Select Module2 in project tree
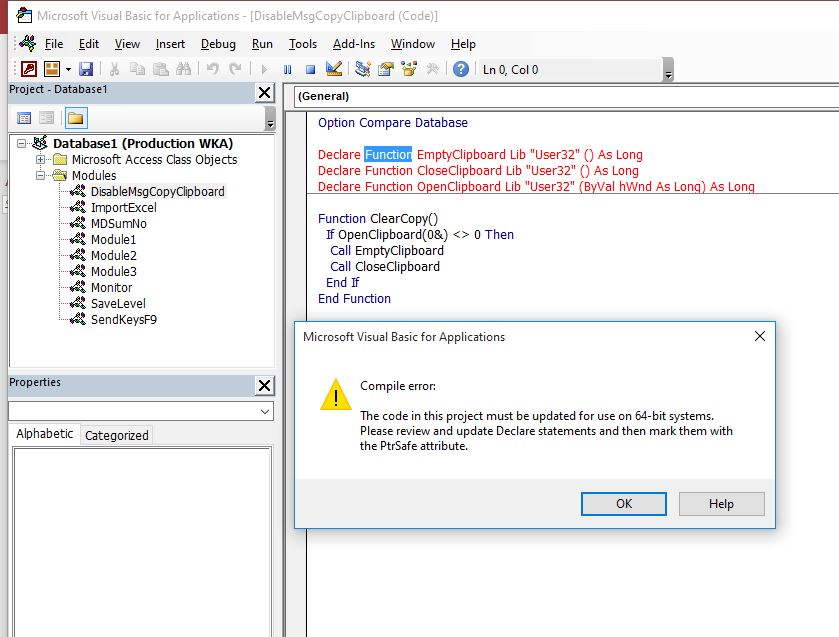Screen dimensions: 839x637 113,255
